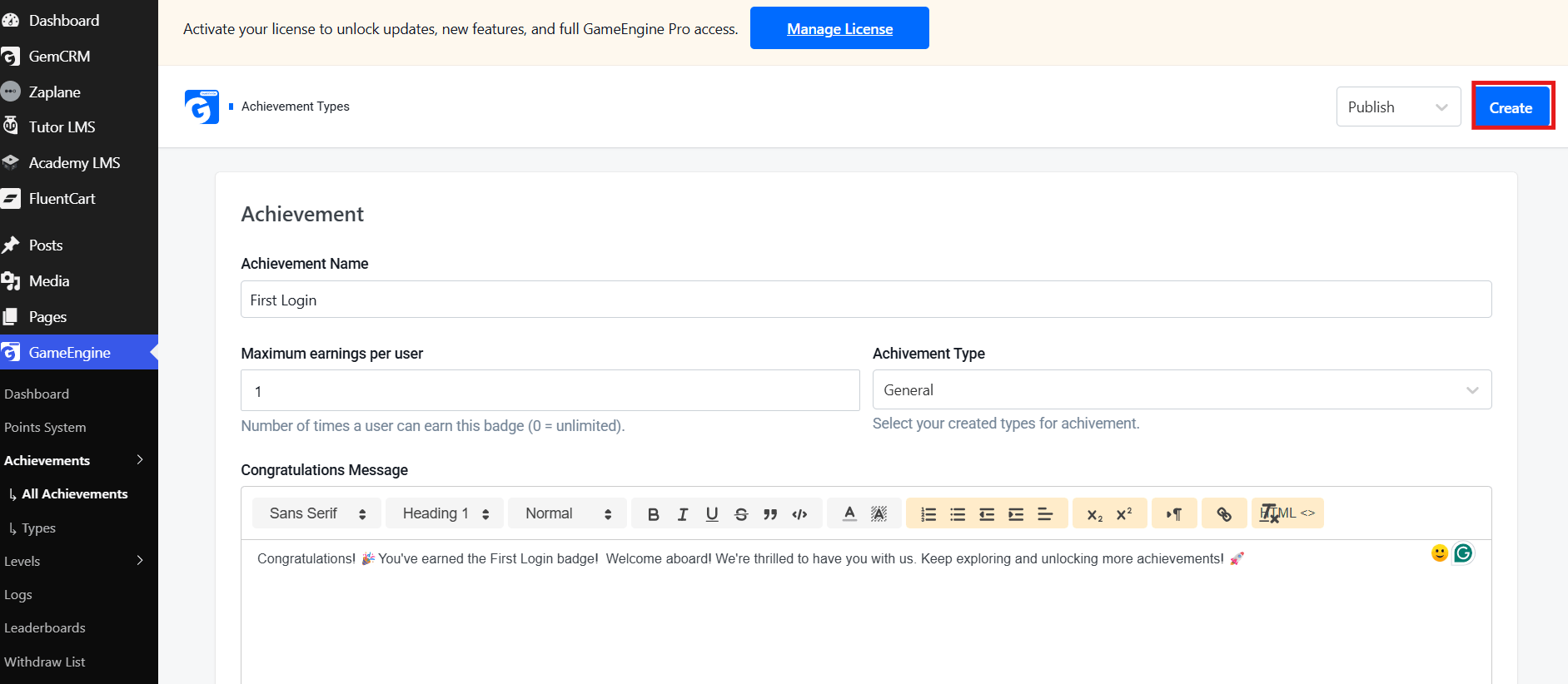The height and width of the screenshot is (684, 1568).
Task: Focus the Maximum earnings per user field
Action: click(x=550, y=390)
